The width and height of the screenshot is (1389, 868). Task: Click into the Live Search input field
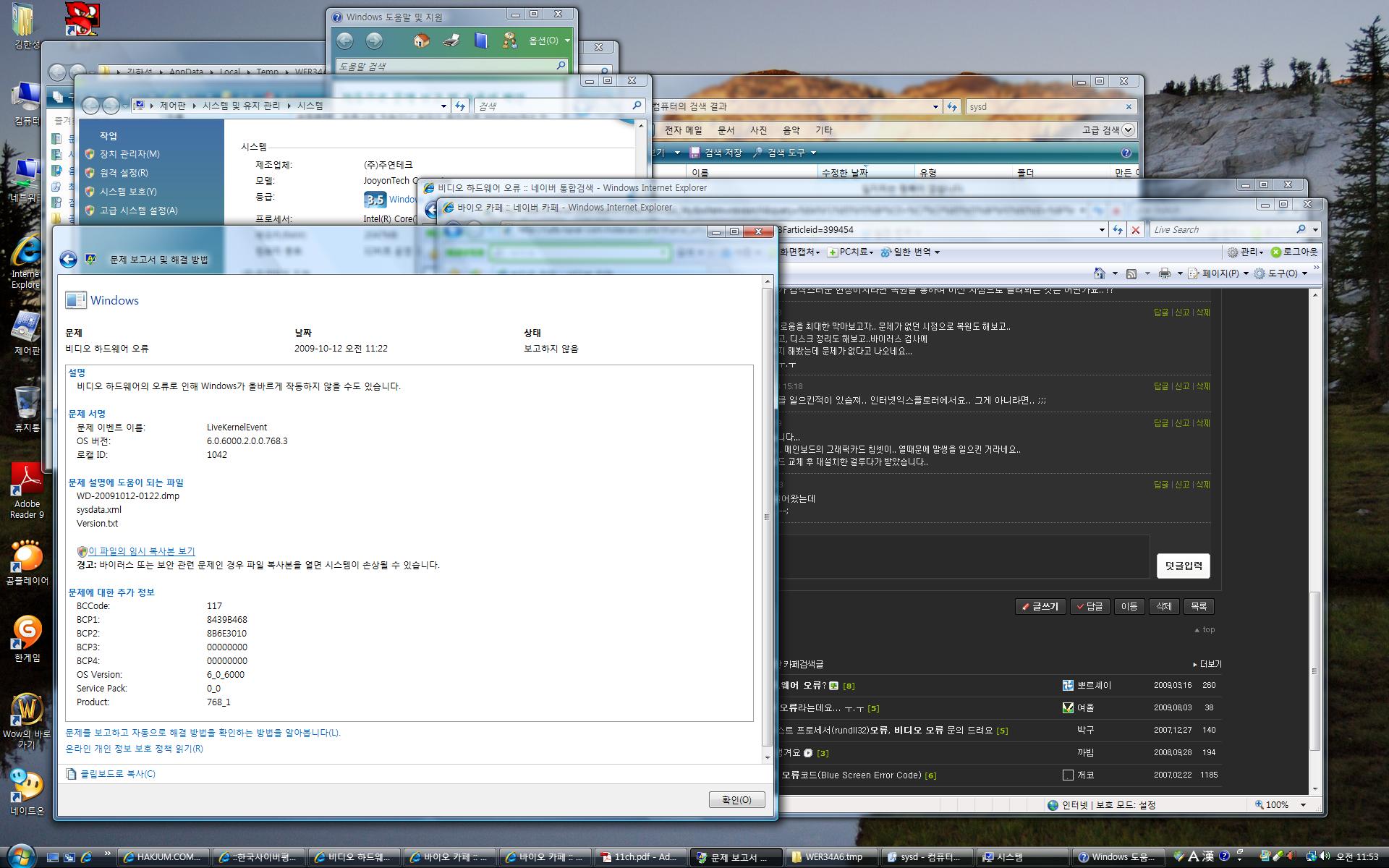[x=1222, y=229]
